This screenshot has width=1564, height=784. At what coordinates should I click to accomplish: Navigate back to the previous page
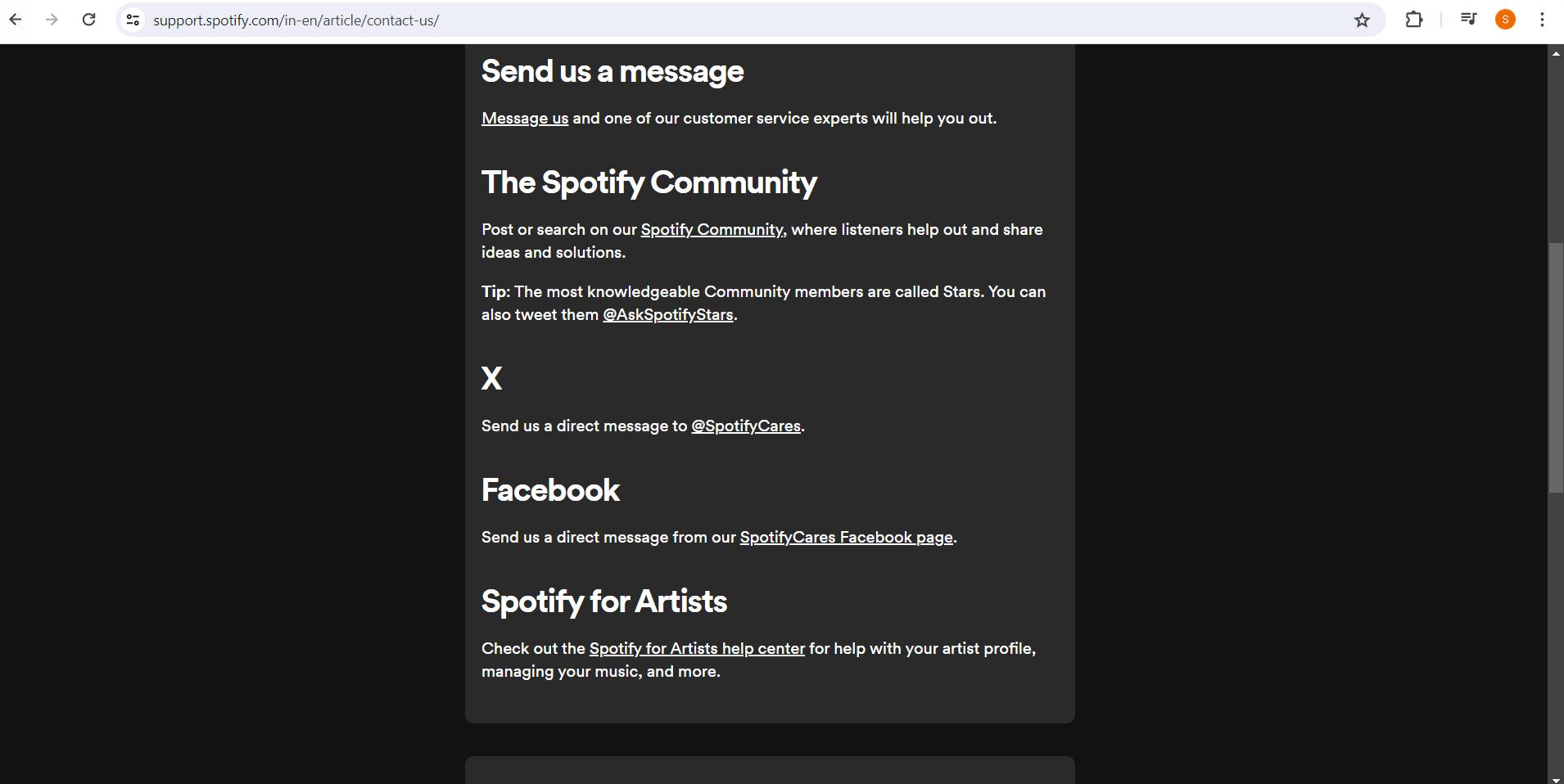click(x=16, y=20)
